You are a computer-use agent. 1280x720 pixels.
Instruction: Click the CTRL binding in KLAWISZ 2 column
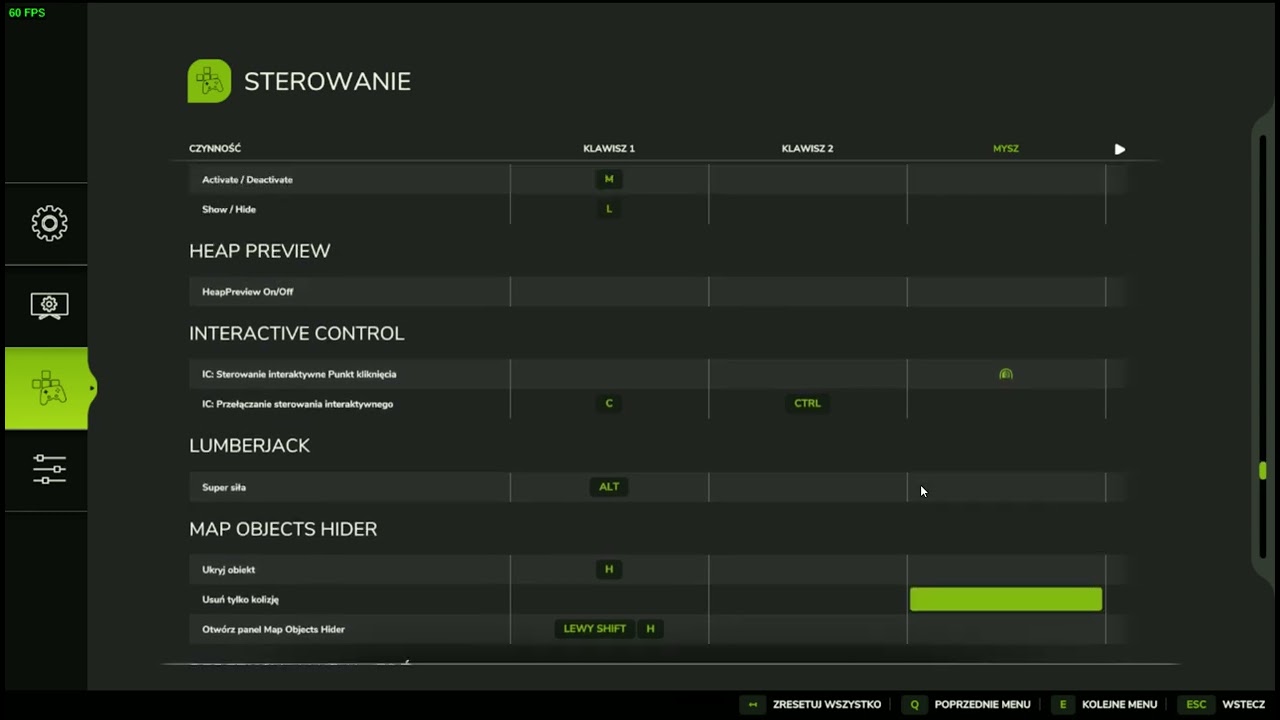click(x=807, y=403)
